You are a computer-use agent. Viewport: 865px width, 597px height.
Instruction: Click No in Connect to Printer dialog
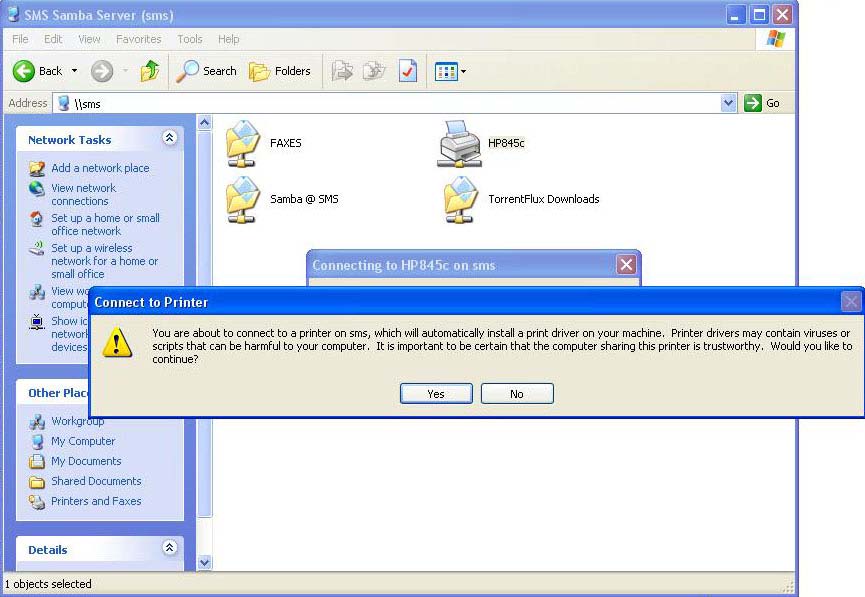[517, 393]
